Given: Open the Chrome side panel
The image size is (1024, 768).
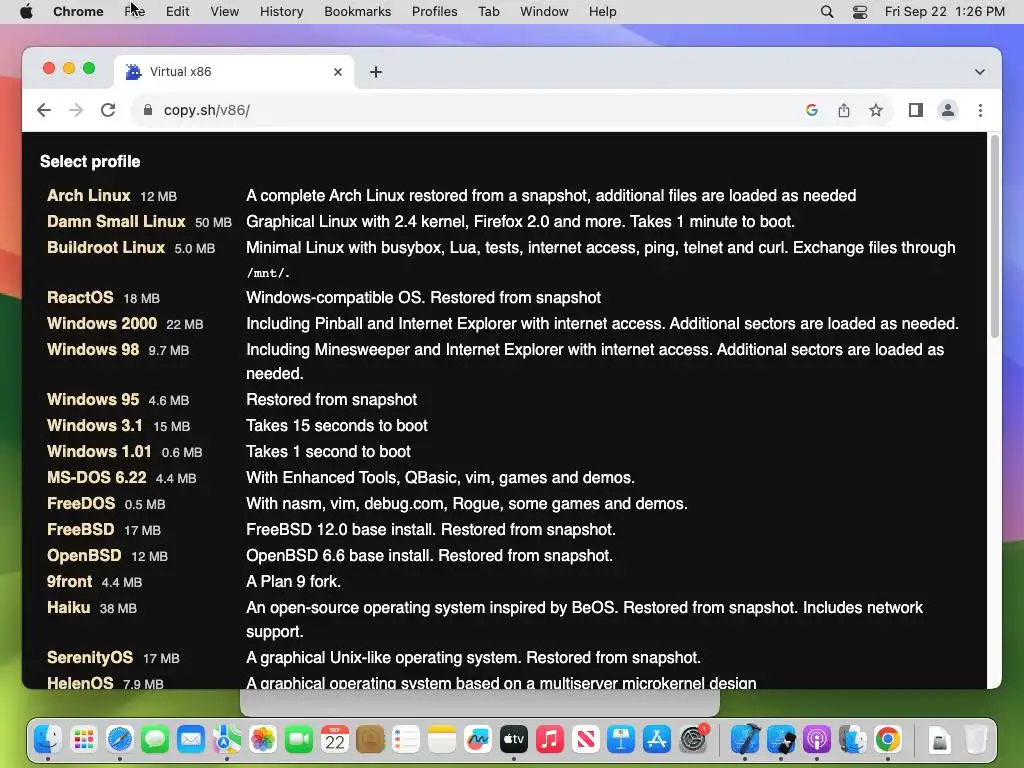Looking at the screenshot, I should tap(916, 110).
